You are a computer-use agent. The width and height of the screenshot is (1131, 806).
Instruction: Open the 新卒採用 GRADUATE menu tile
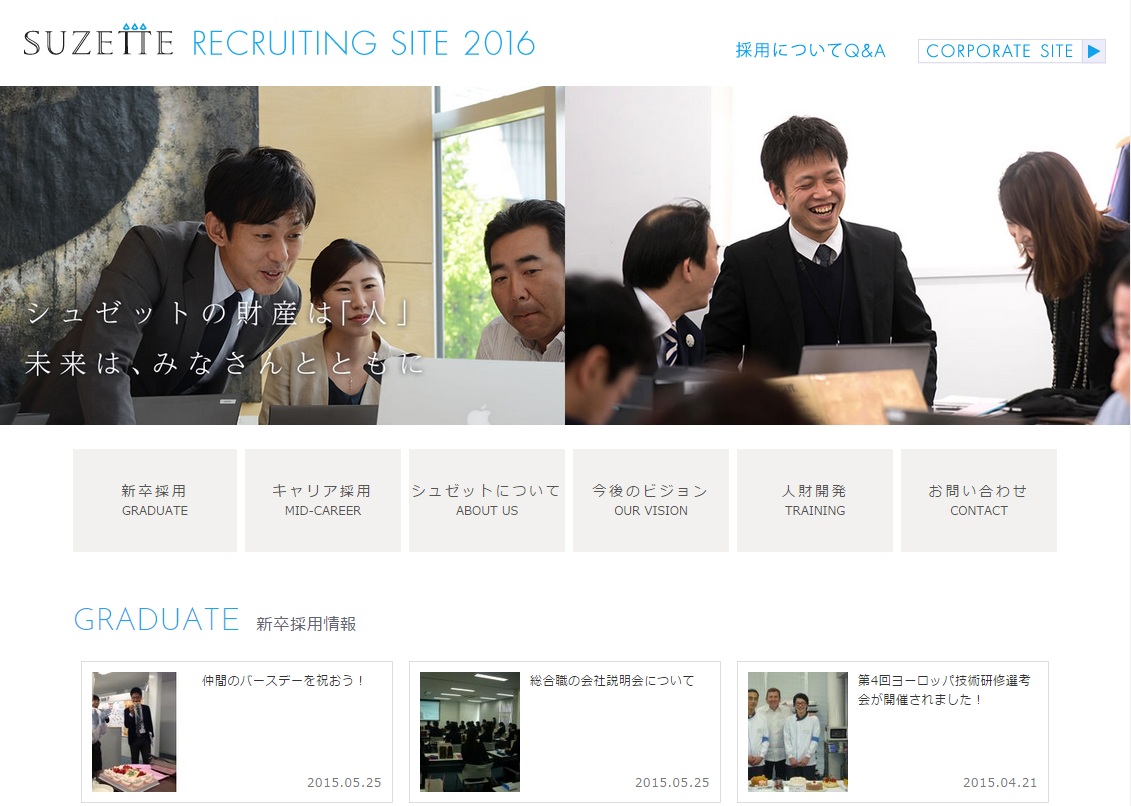pyautogui.click(x=154, y=500)
